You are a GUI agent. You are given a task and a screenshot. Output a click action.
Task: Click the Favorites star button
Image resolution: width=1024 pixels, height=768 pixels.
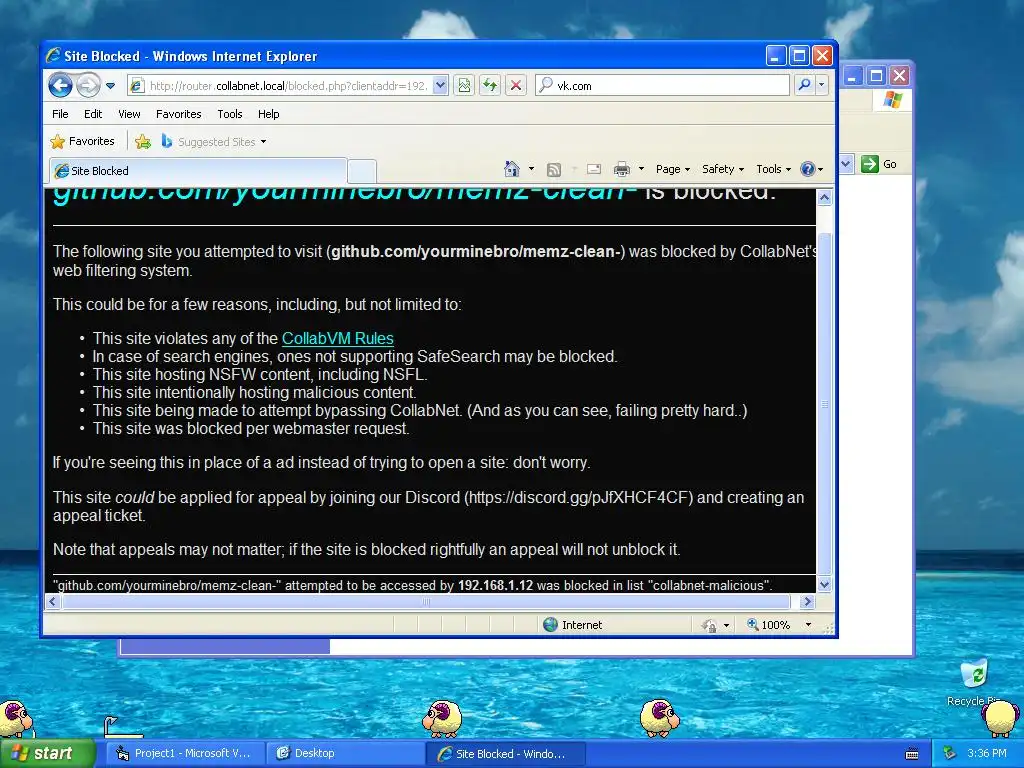[x=83, y=141]
